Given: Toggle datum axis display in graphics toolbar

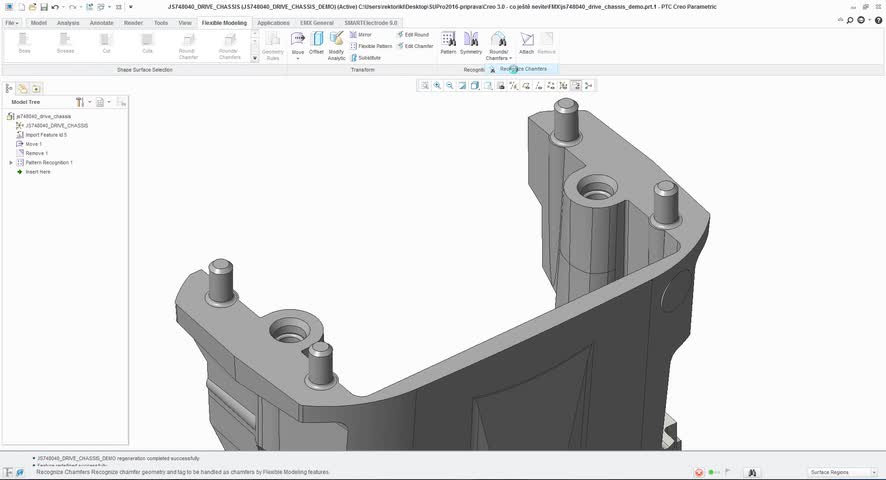Looking at the screenshot, I should coord(538,85).
